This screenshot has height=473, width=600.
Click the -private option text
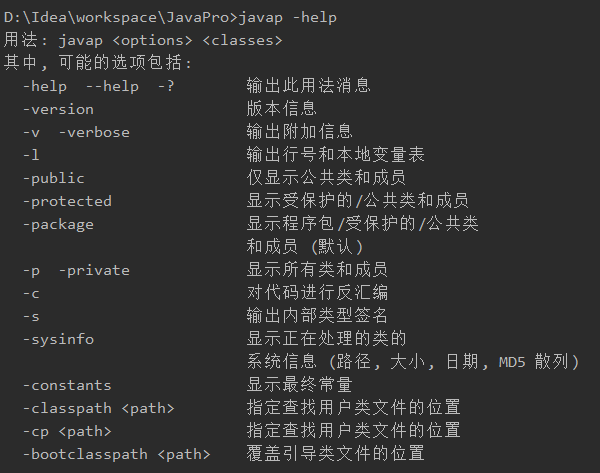[94, 271]
